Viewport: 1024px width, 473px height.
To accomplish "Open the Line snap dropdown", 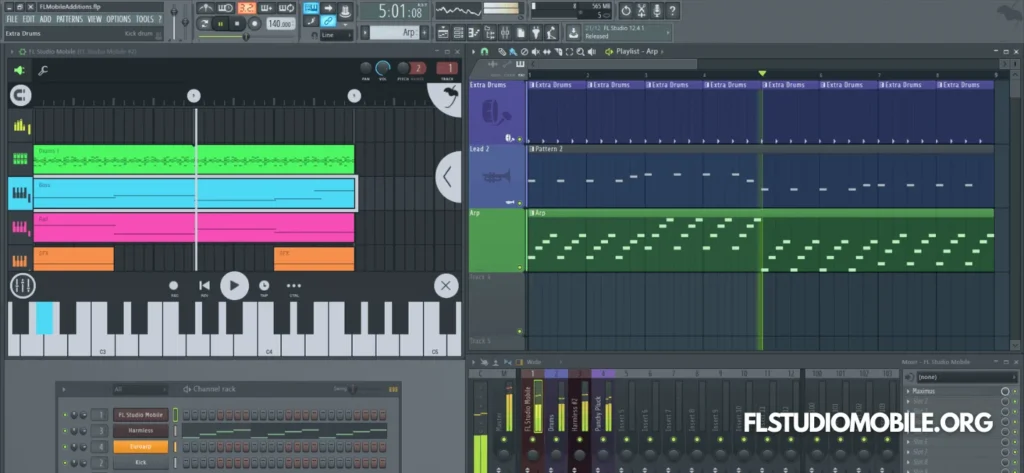I will tap(336, 35).
